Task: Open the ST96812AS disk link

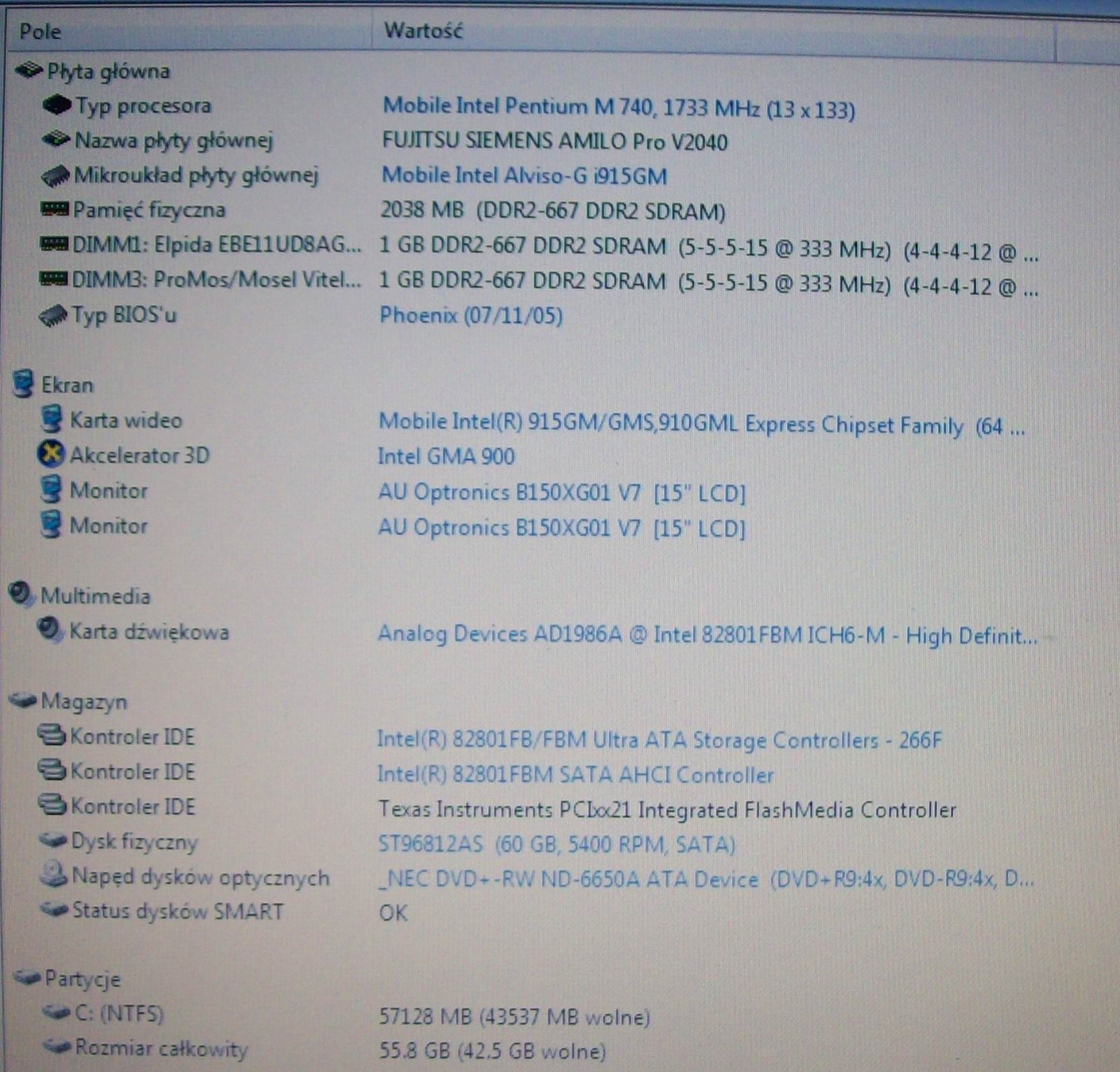Action: pyautogui.click(x=556, y=844)
